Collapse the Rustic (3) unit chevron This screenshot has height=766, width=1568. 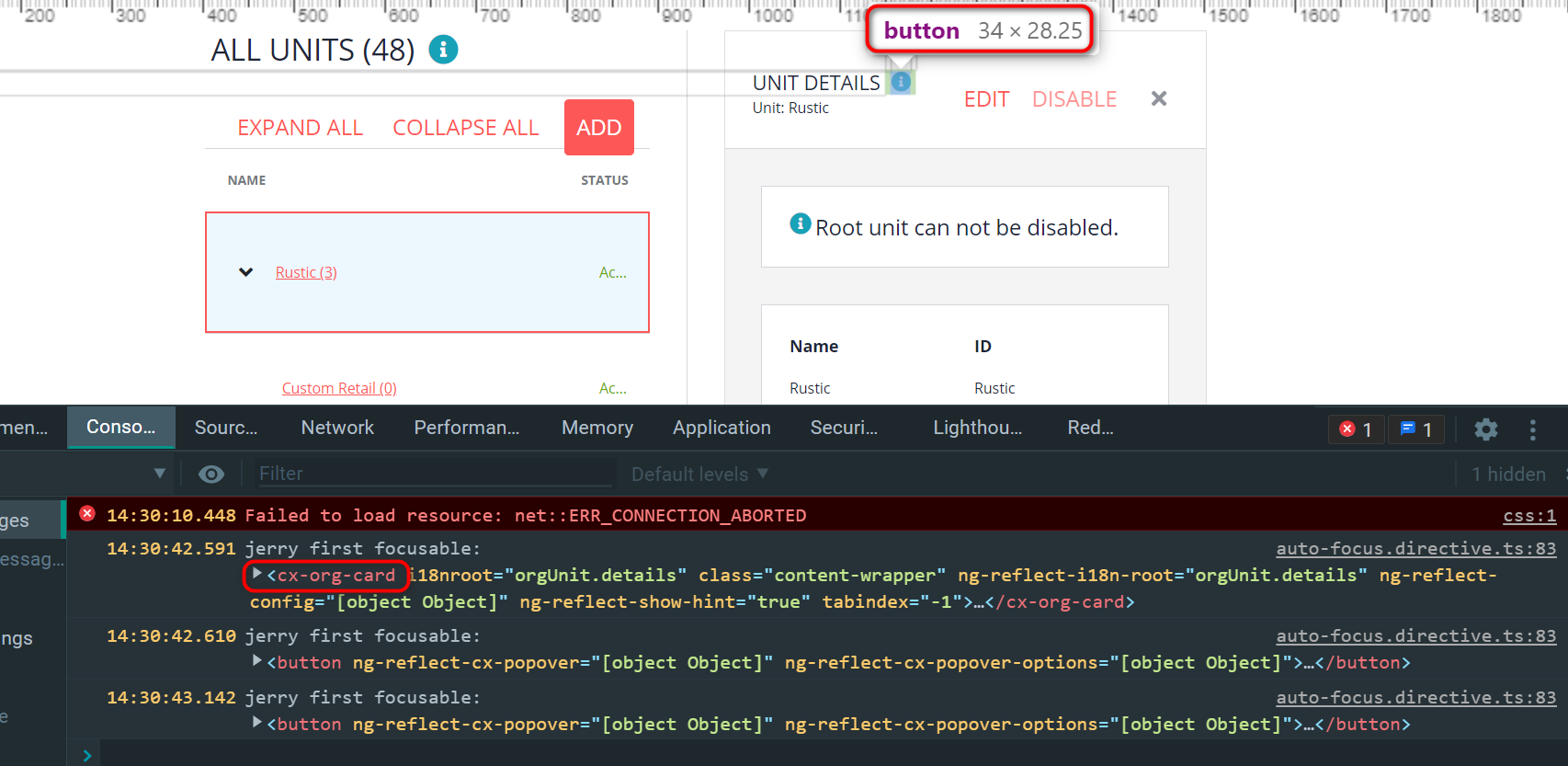click(245, 272)
